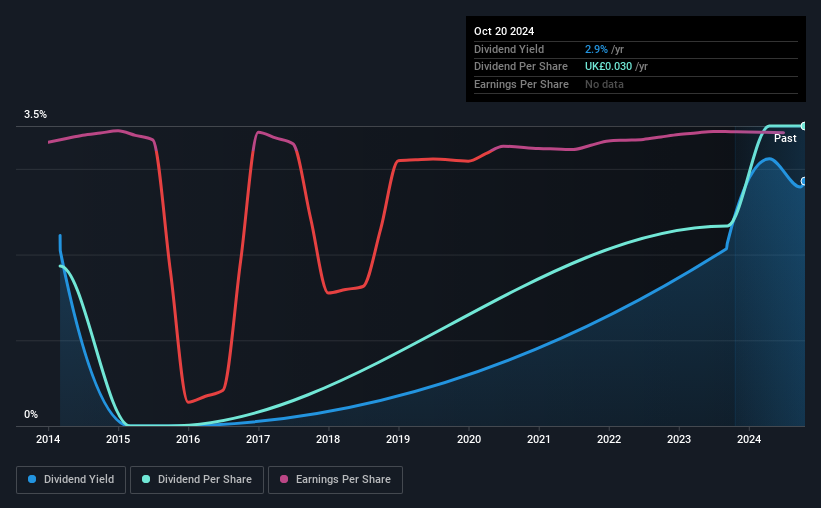Viewport: 821px width, 508px height.
Task: Click the teal Dividend Per Share legend dot
Action: click(x=146, y=479)
